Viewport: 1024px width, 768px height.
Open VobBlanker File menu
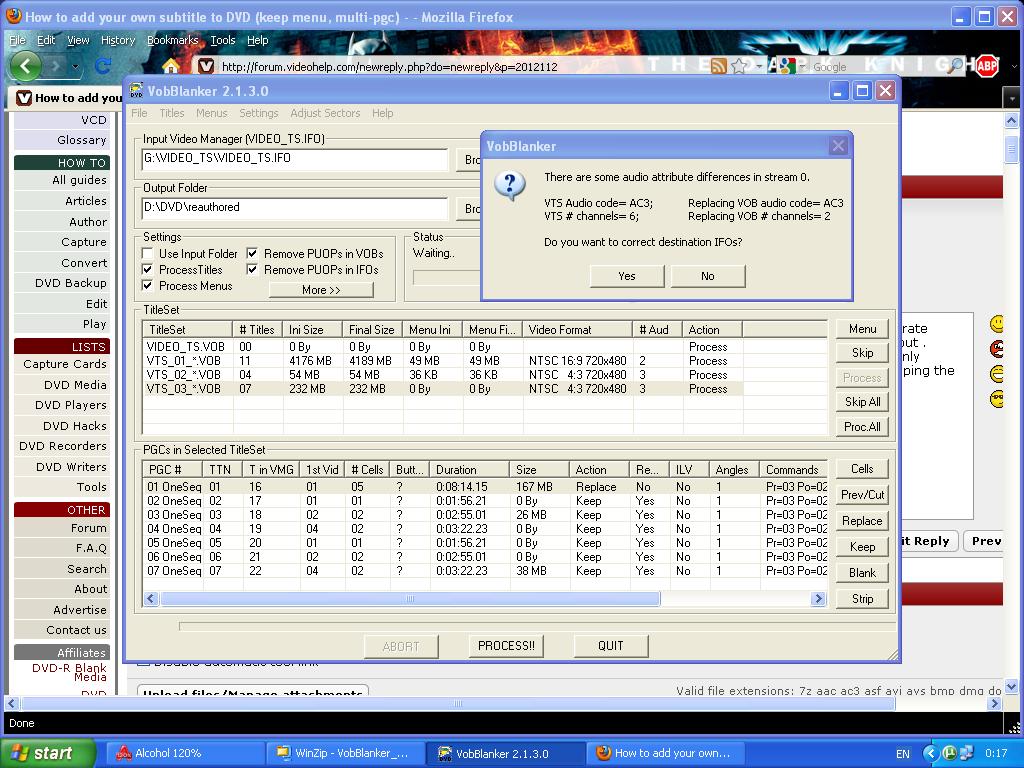point(139,113)
